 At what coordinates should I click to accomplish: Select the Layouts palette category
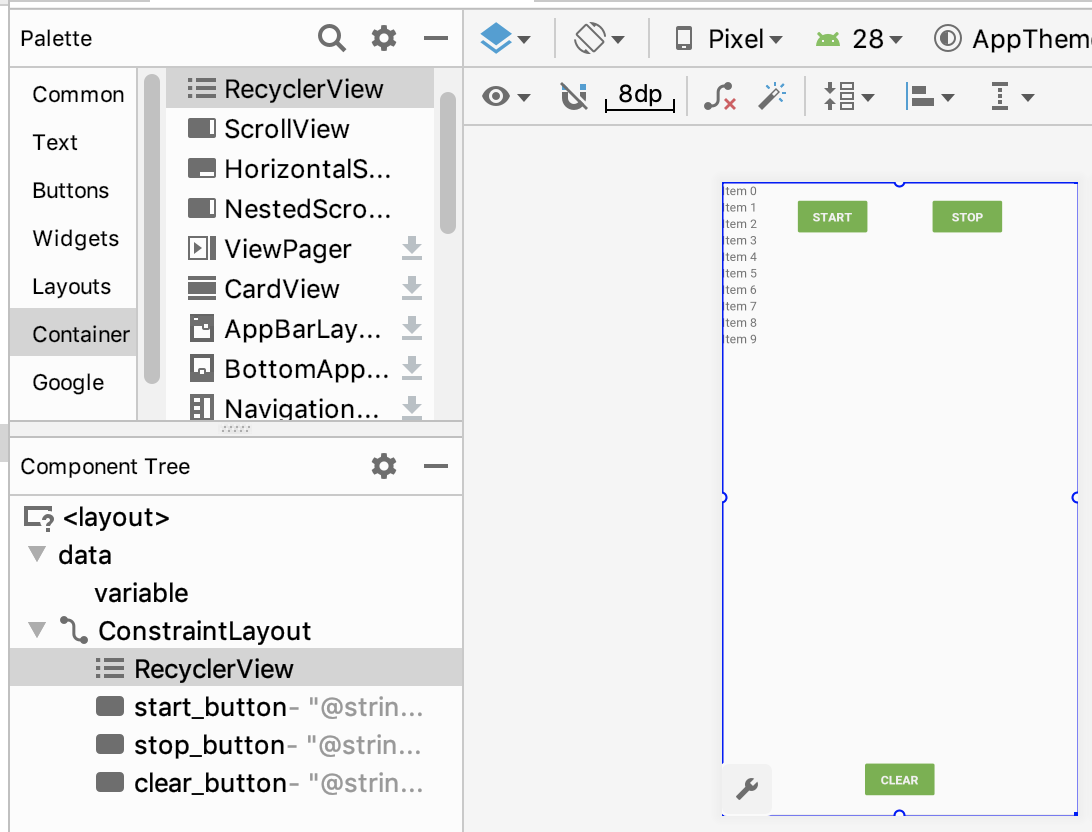click(71, 287)
